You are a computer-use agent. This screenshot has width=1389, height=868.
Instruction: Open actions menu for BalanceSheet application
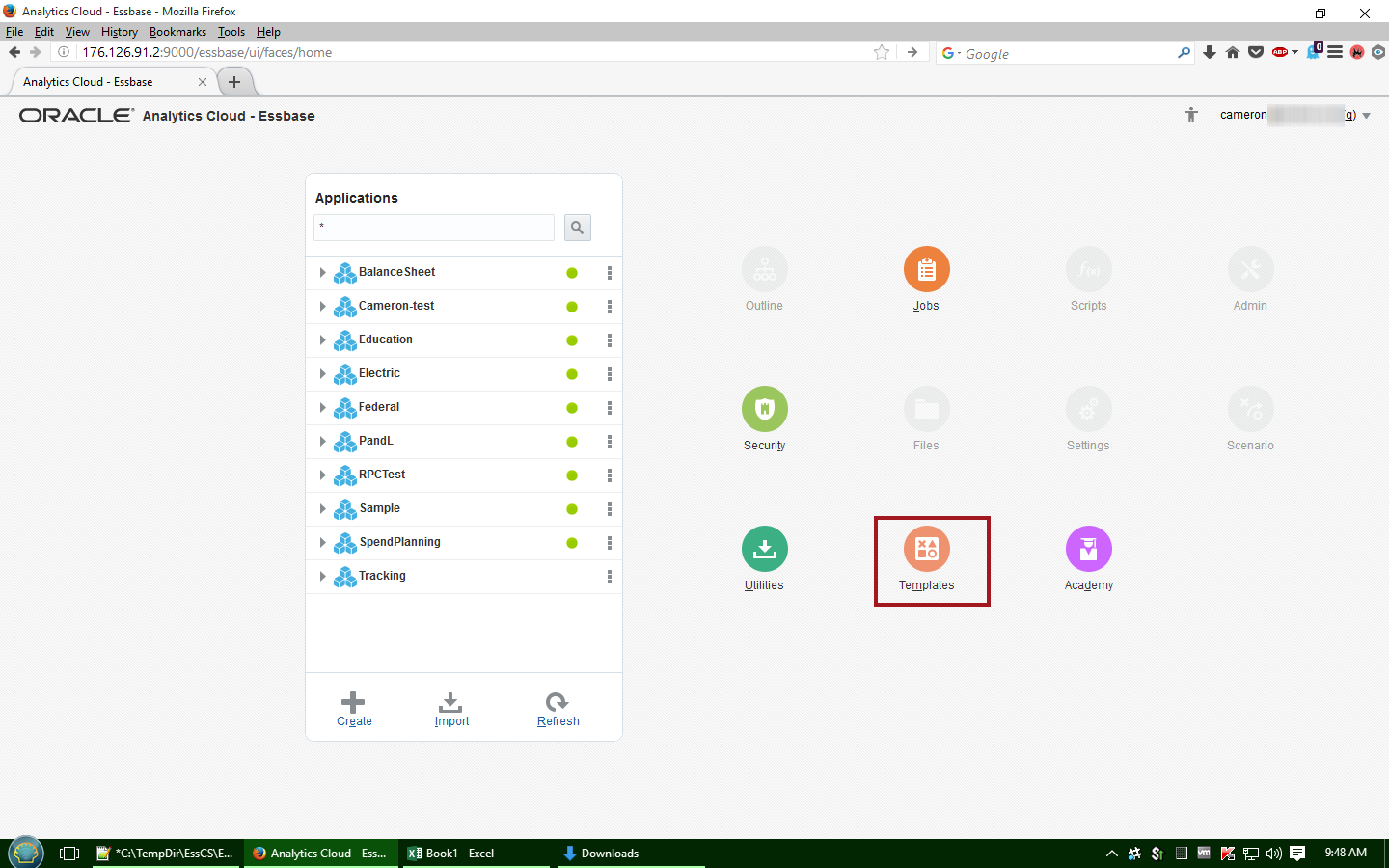(610, 273)
